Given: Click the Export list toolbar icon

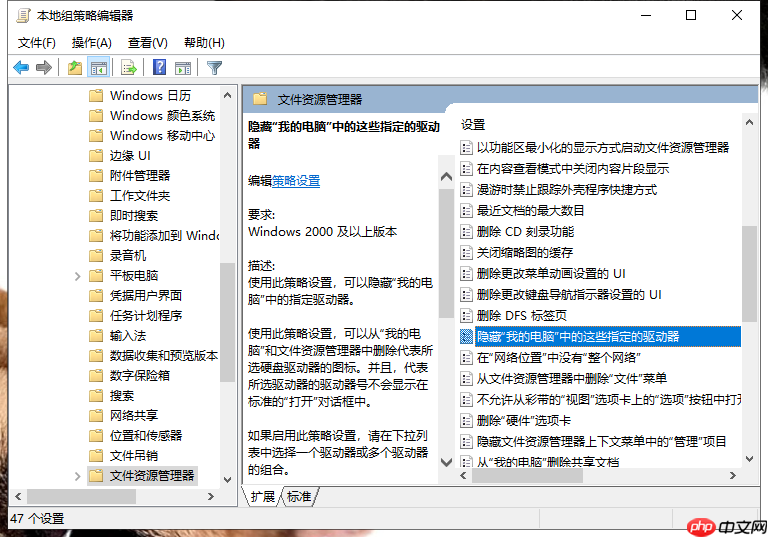Looking at the screenshot, I should [129, 67].
